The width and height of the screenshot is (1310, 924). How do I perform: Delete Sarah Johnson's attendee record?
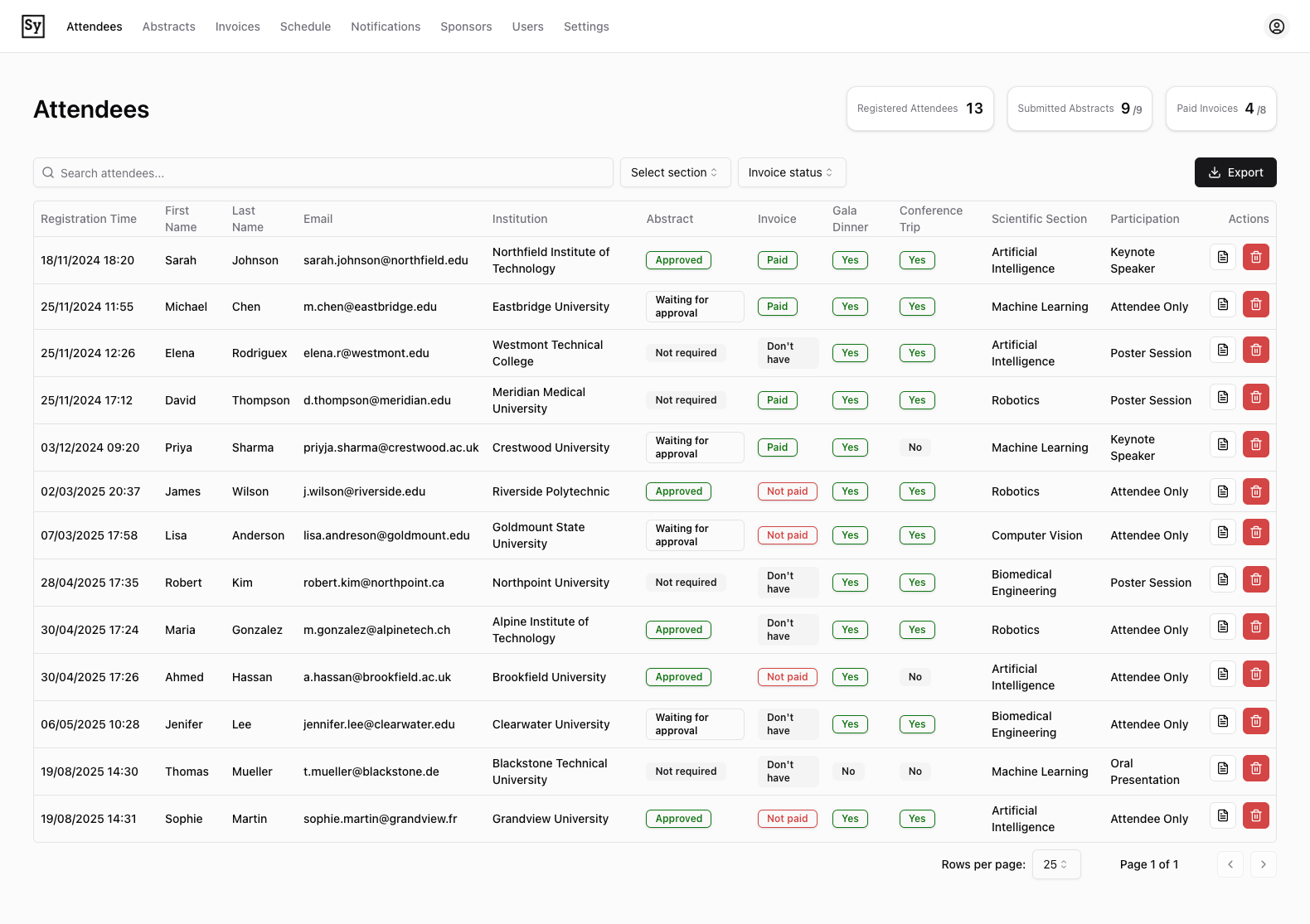tap(1255, 258)
